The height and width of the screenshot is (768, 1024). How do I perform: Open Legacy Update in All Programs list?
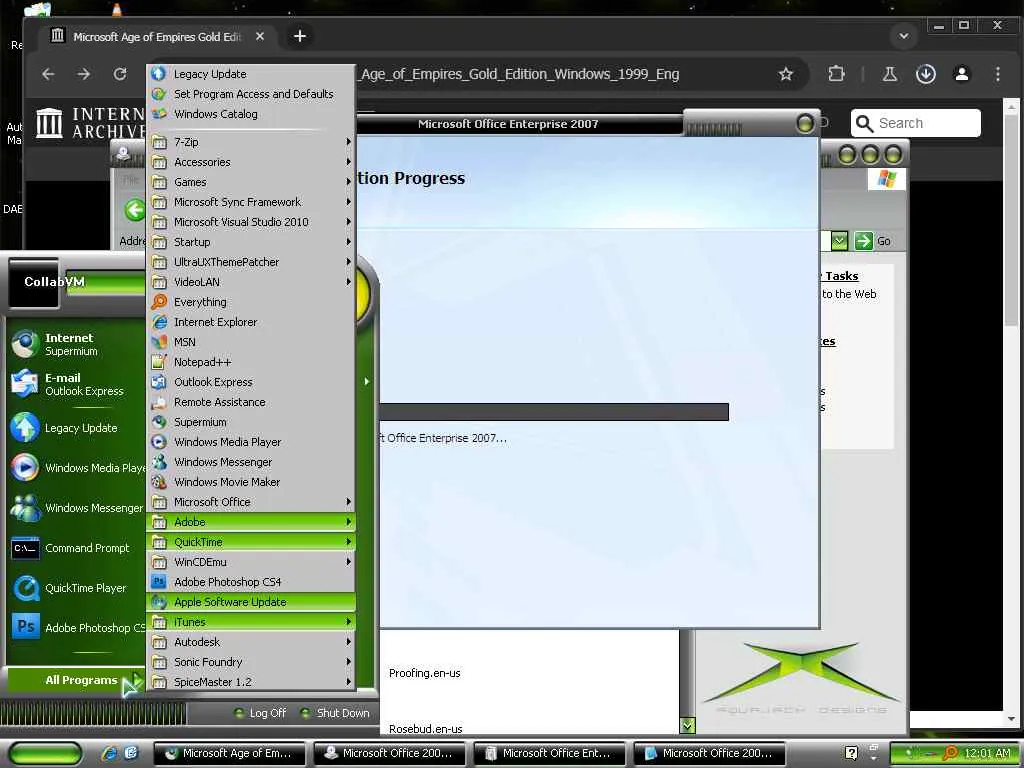251,74
